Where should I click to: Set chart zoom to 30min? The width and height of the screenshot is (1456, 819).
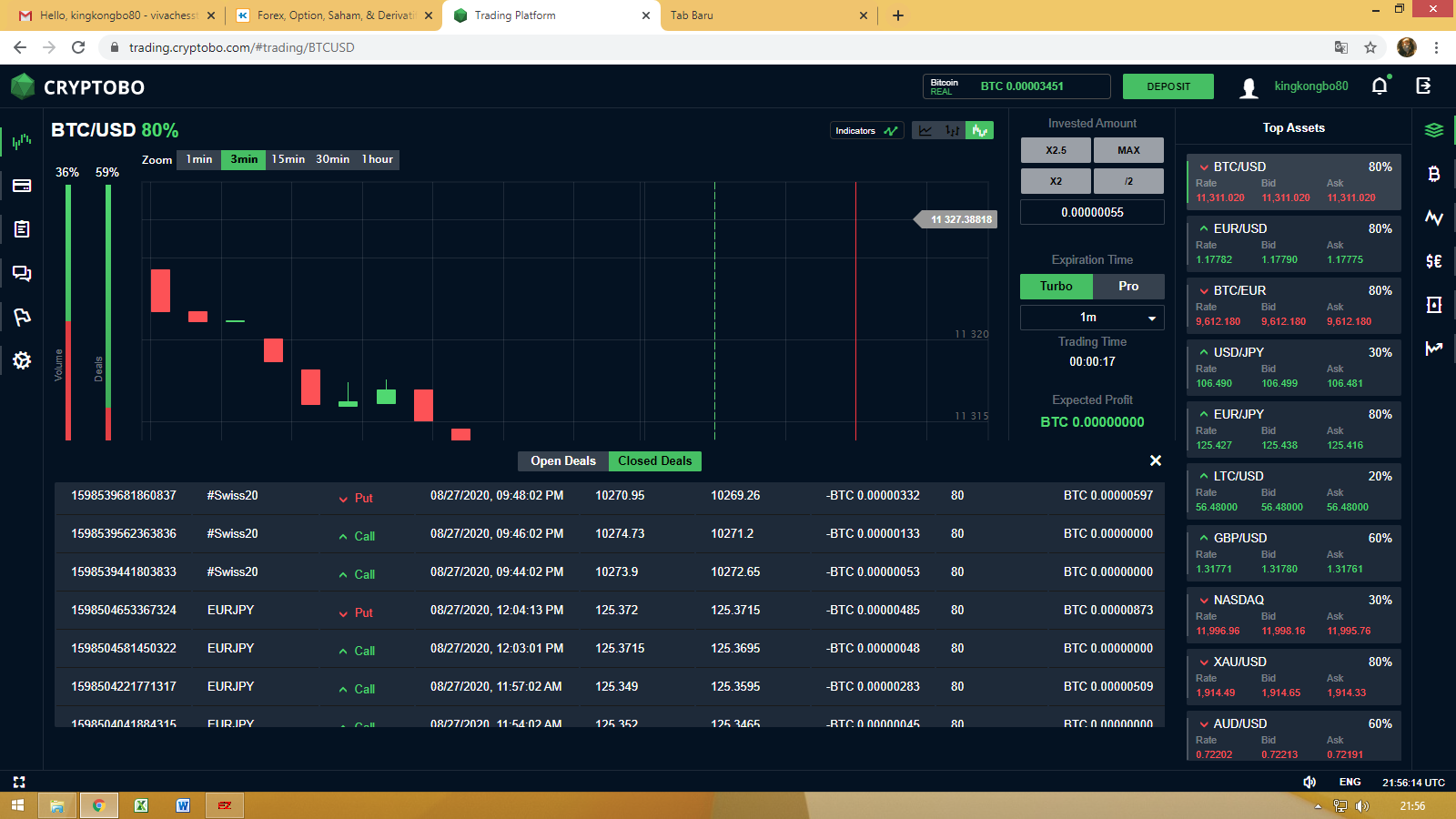pos(333,159)
